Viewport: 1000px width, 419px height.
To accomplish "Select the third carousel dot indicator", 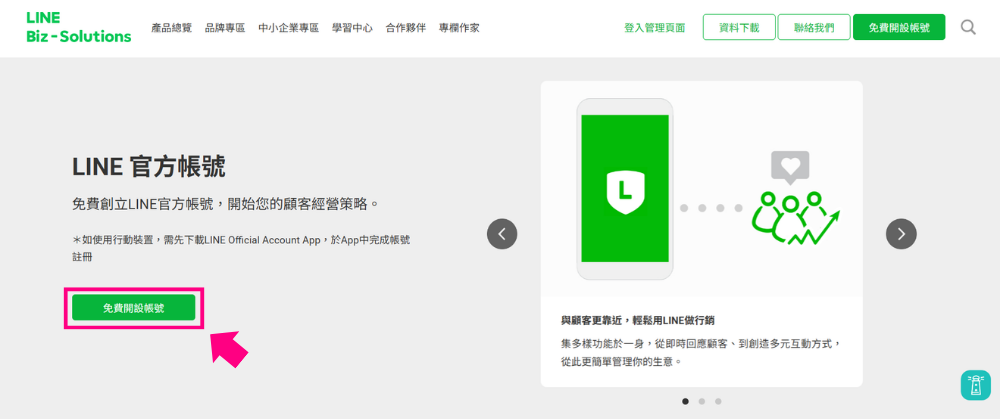I will (717, 401).
